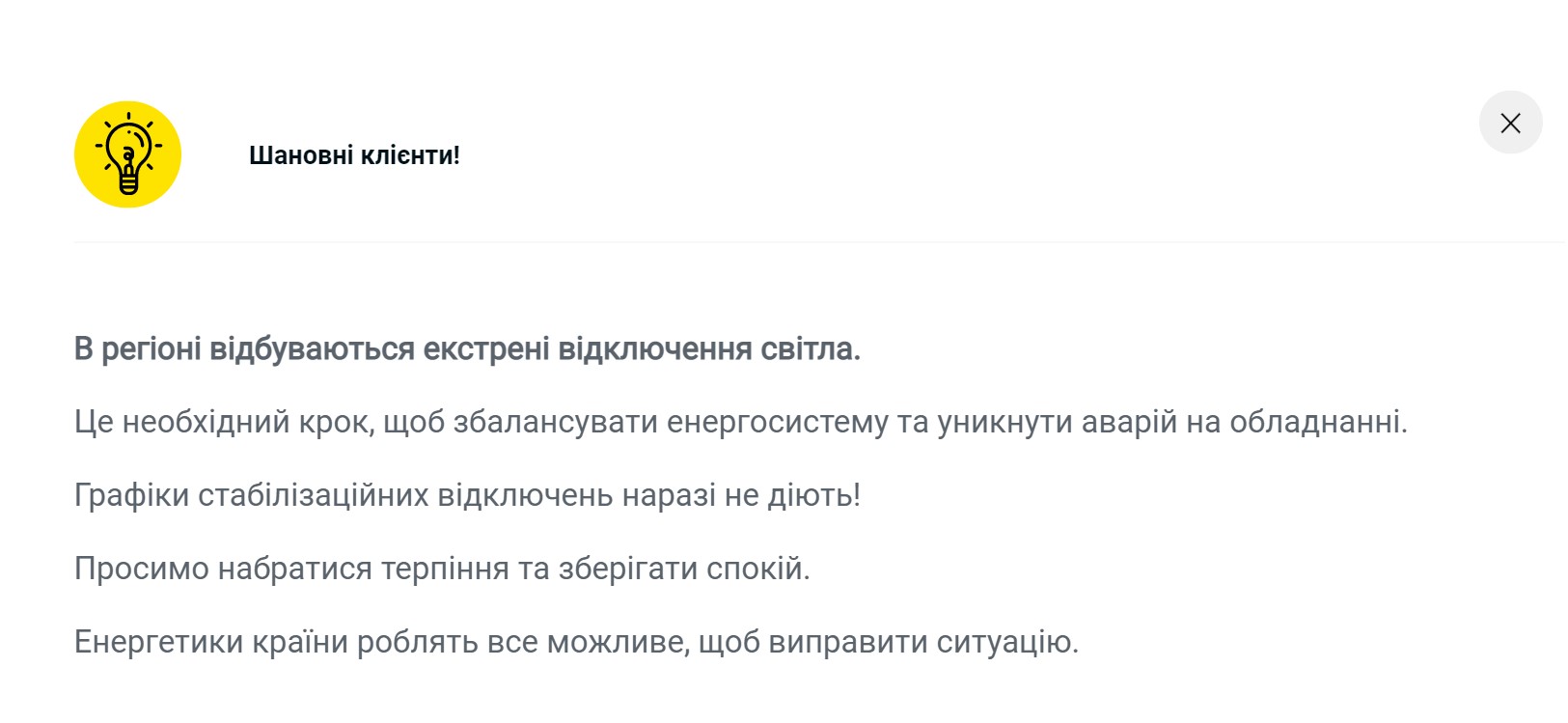Click the sentence about Енергетики країни
The height and width of the screenshot is (723, 1568).
[579, 638]
